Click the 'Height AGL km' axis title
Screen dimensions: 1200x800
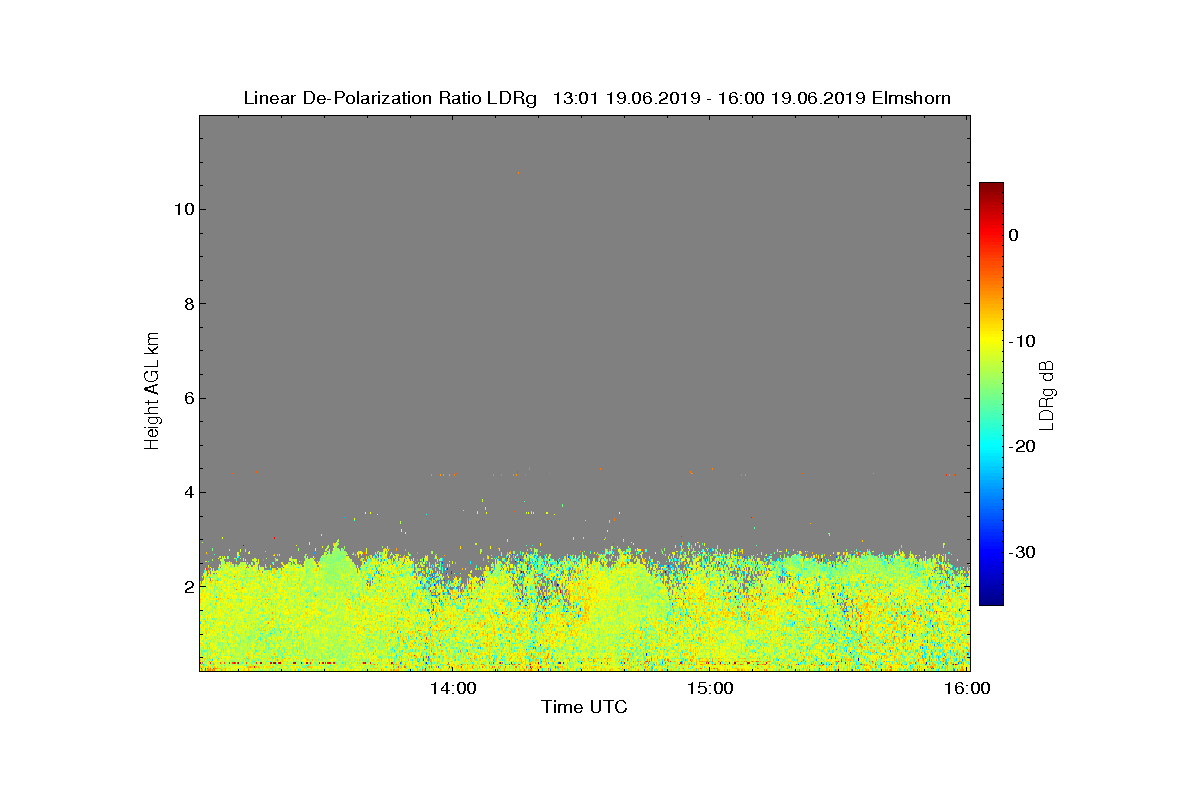[x=152, y=392]
